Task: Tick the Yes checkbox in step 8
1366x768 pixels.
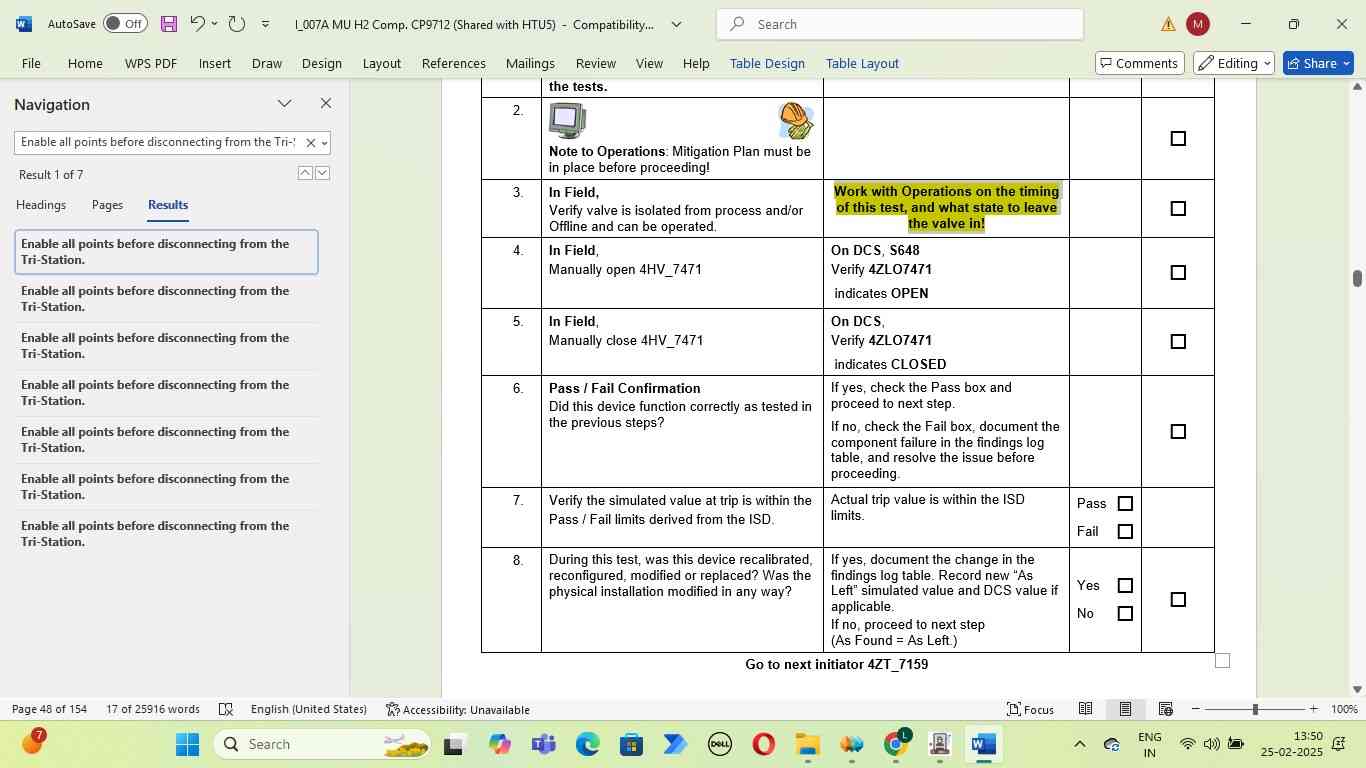Action: pos(1125,586)
